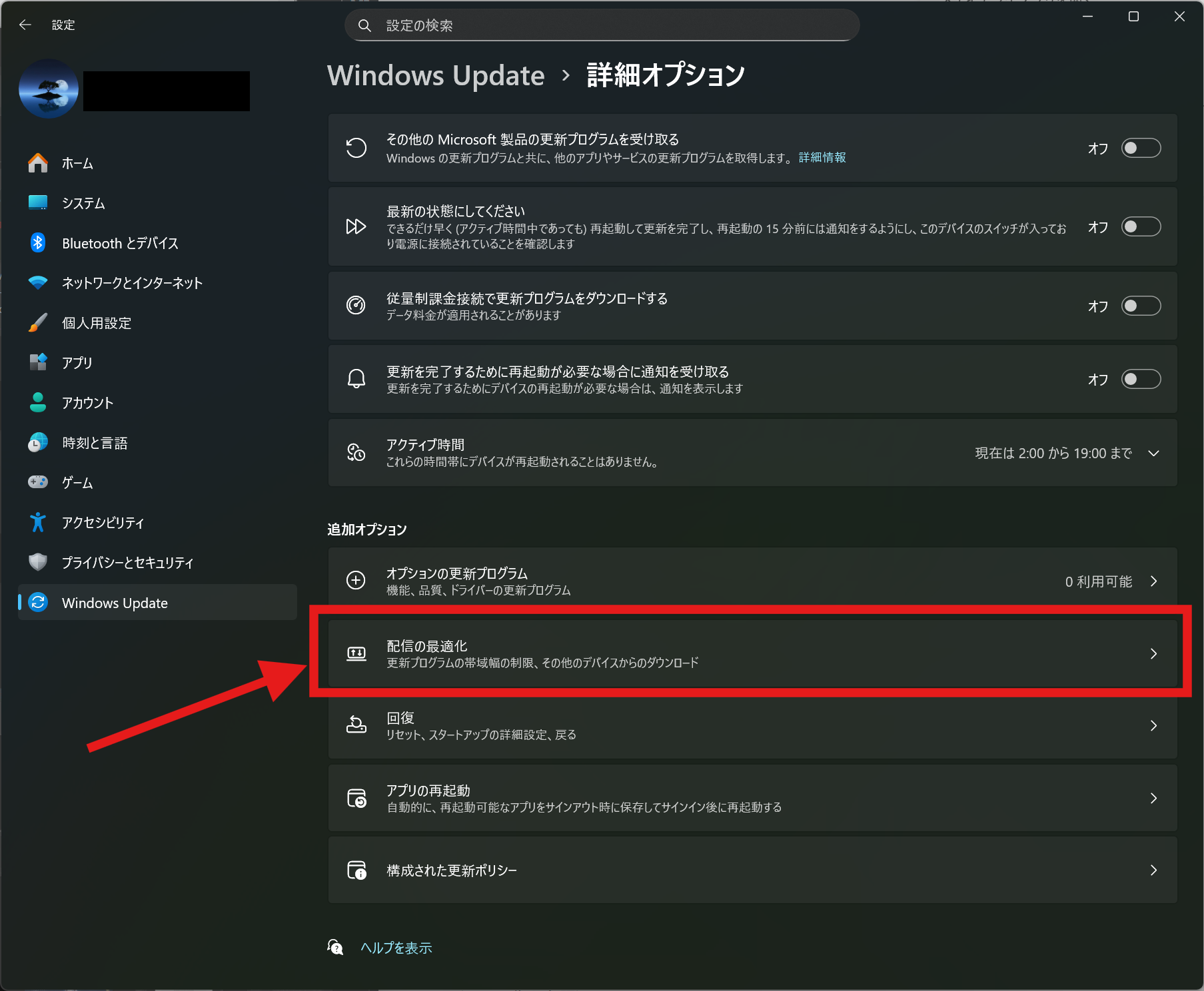This screenshot has width=1204, height=991.
Task: Click the アプリ icon in the sidebar
Action: tap(38, 362)
